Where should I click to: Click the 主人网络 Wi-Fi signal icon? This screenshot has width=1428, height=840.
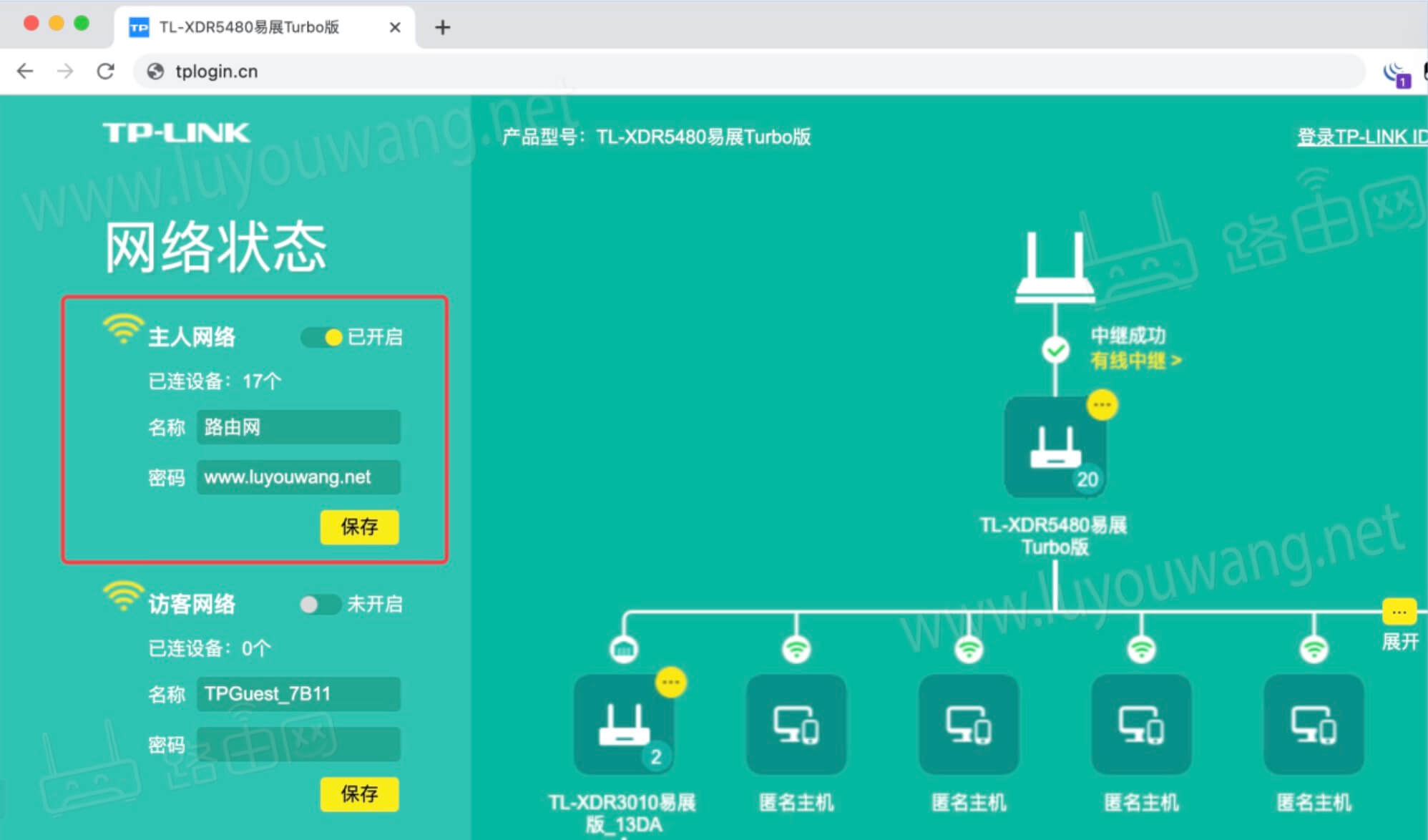[122, 331]
